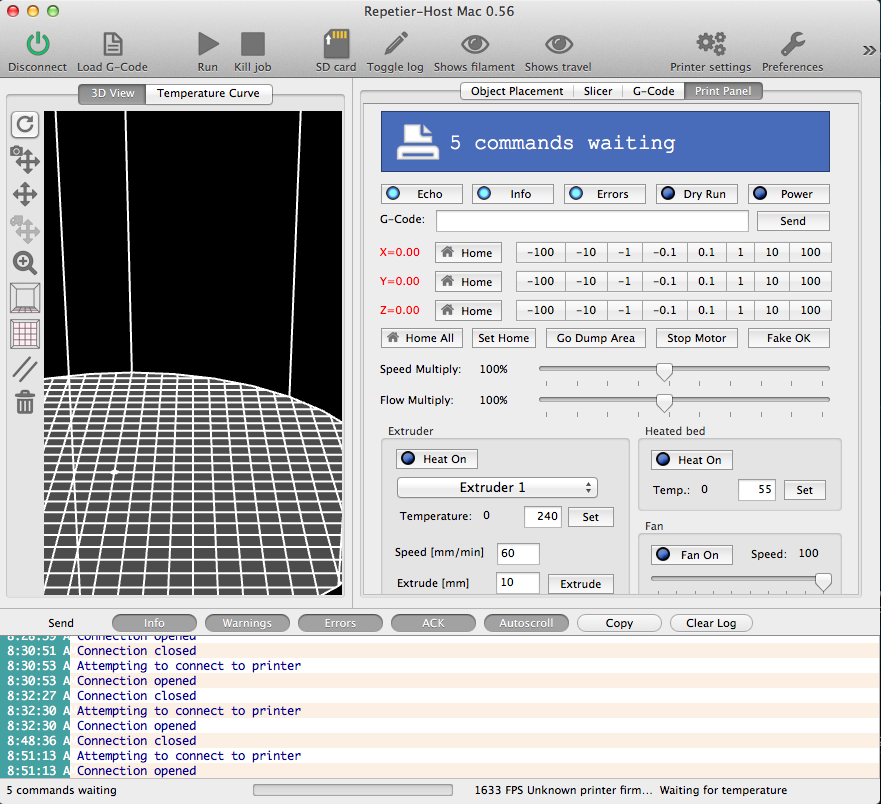Click the G-Code input field

click(592, 221)
